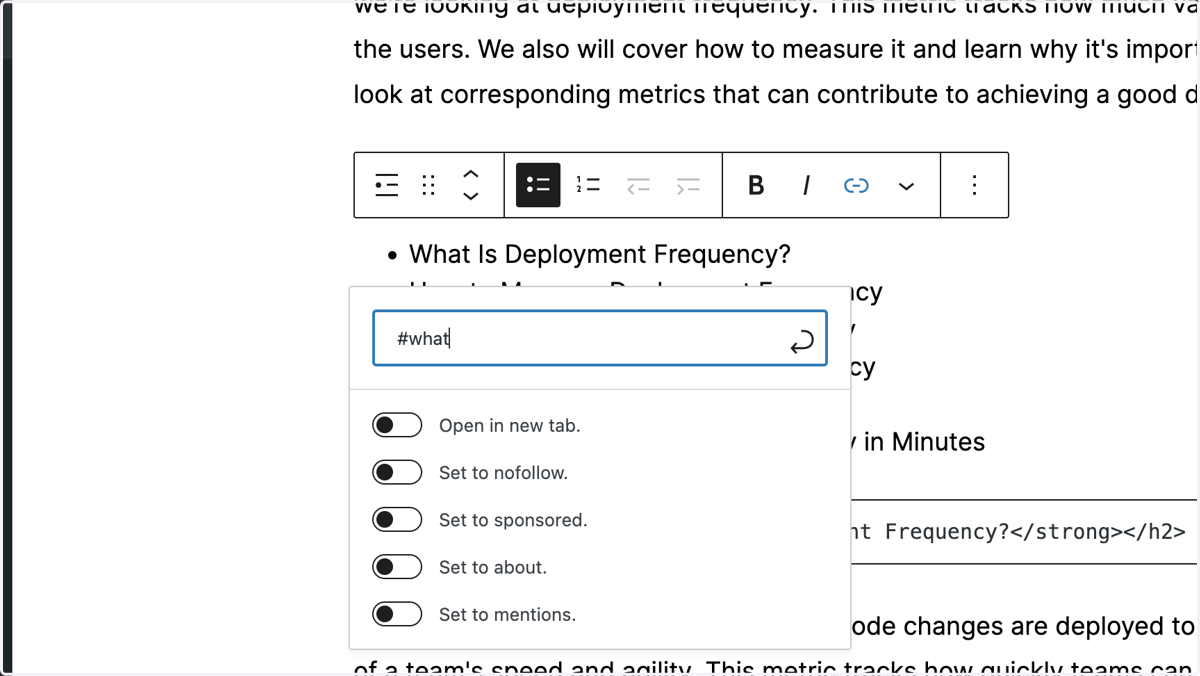
Task: Toggle italic formatting
Action: click(x=806, y=185)
